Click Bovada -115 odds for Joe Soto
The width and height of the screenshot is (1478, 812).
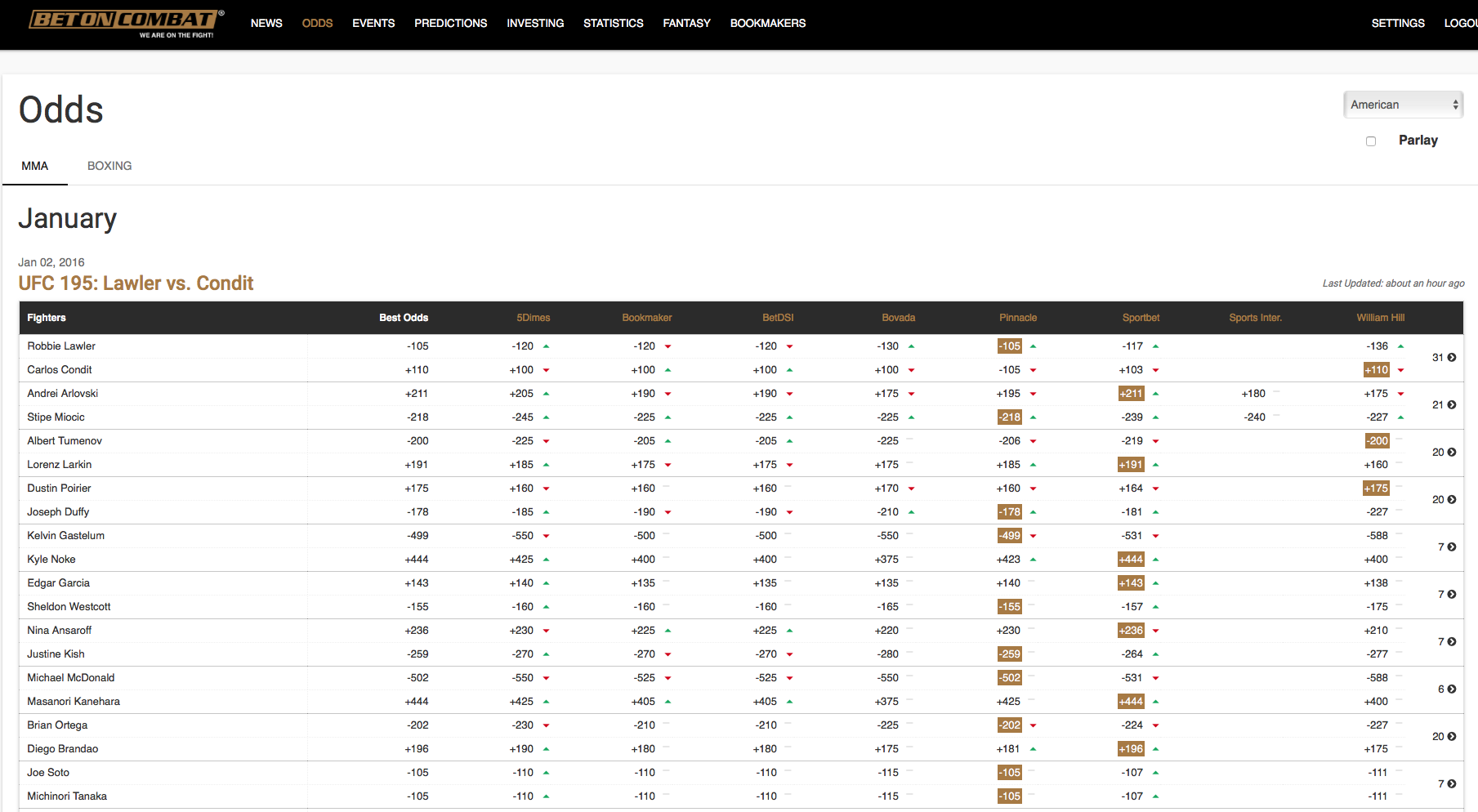888,773
